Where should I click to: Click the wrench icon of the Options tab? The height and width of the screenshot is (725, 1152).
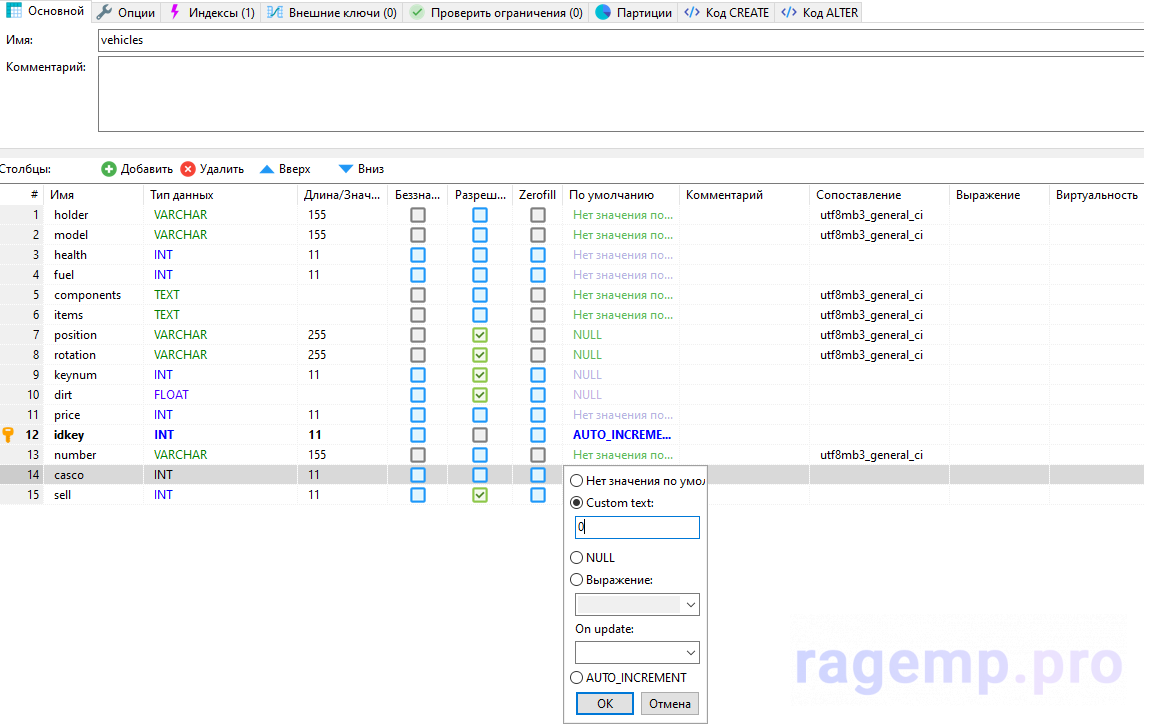(x=104, y=12)
